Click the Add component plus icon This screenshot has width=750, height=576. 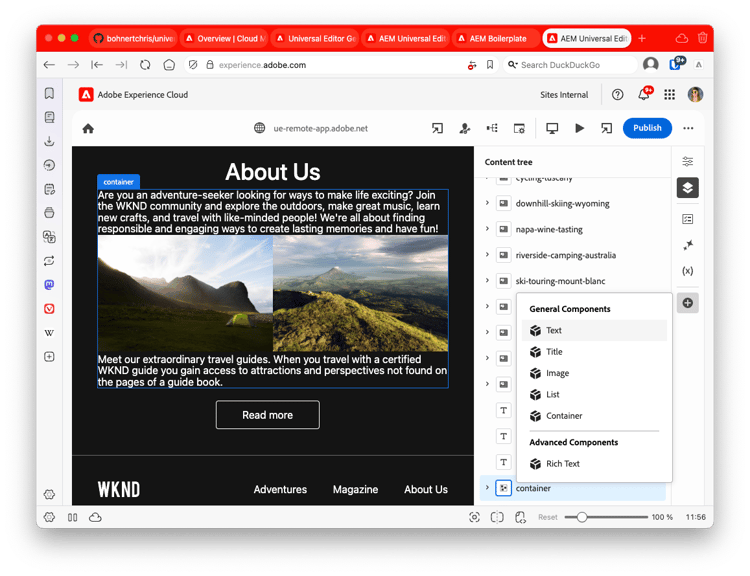(x=687, y=303)
